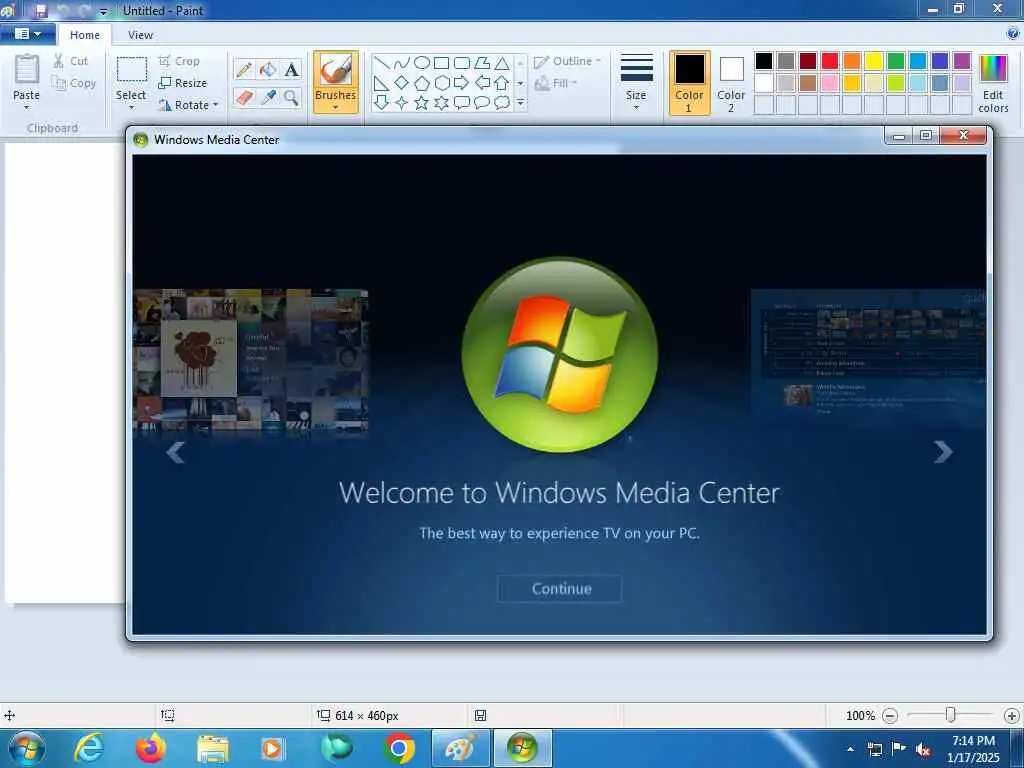Image resolution: width=1024 pixels, height=768 pixels.
Task: Select the Magnifier tool in Paint
Action: pyautogui.click(x=291, y=98)
